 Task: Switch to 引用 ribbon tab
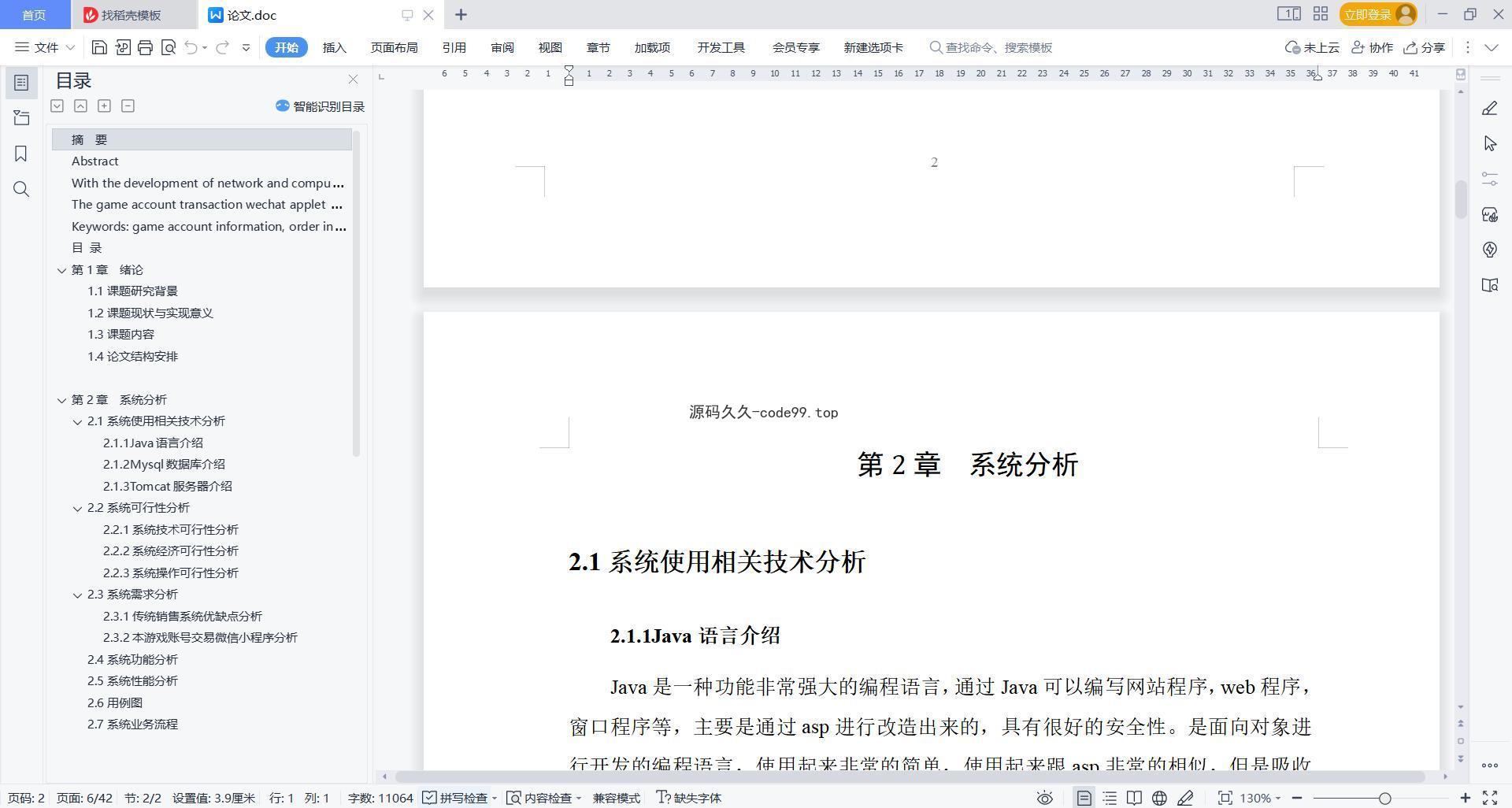[454, 47]
